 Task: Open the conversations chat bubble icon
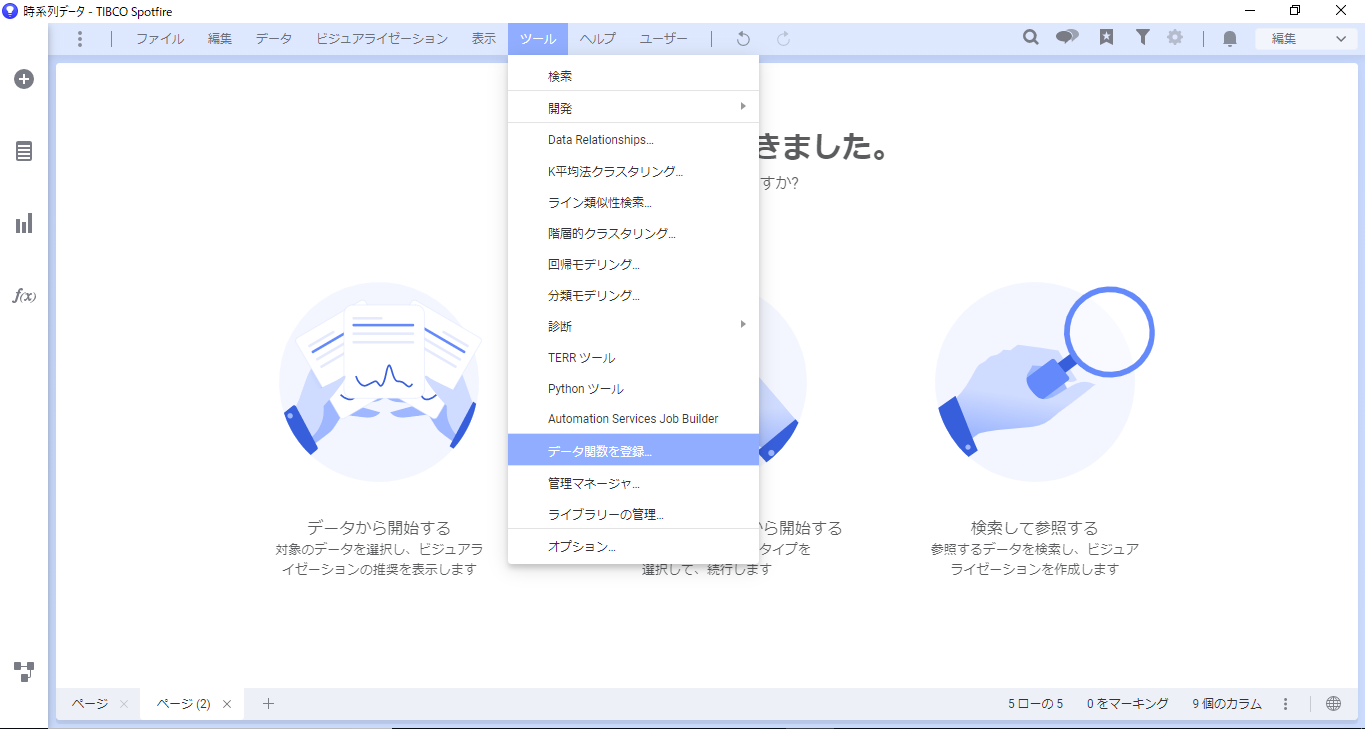1067,38
